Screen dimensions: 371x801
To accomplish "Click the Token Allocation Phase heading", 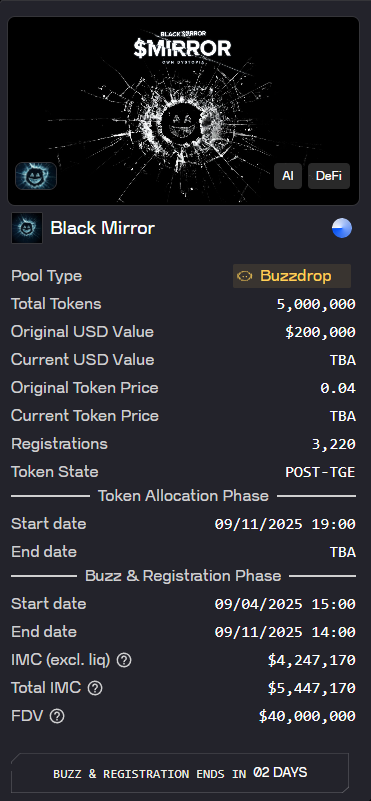I will 183,496.
